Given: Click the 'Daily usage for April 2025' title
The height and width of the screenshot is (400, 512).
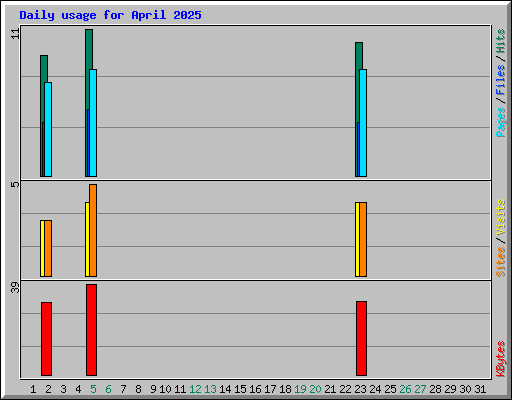Looking at the screenshot, I should point(110,15).
